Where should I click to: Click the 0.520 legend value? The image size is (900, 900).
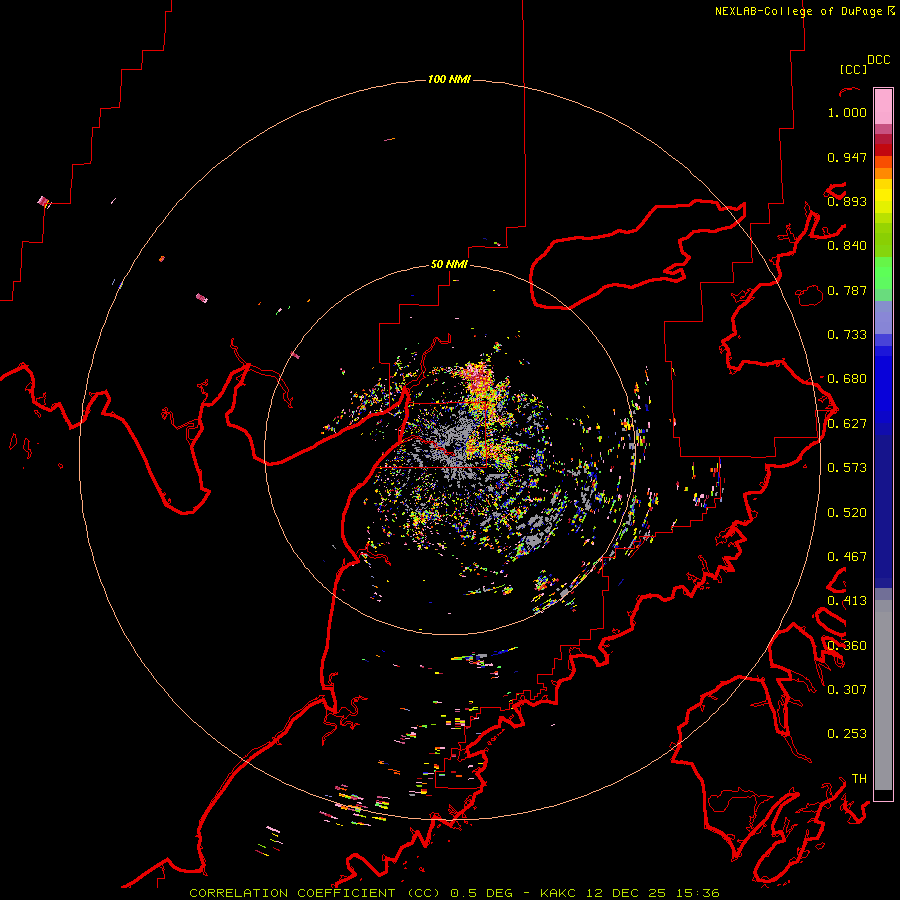point(847,513)
